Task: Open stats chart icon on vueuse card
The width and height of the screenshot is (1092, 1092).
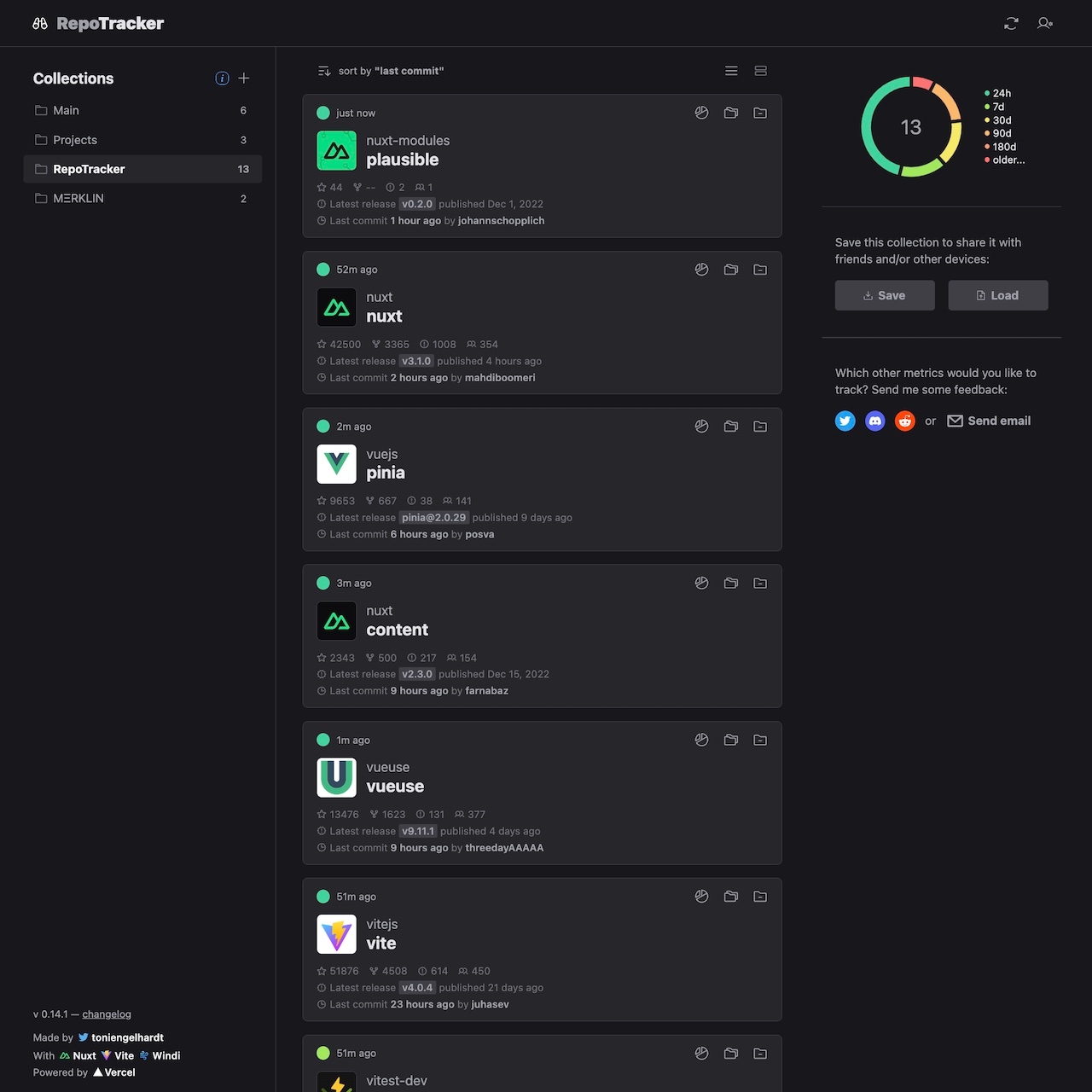Action: pyautogui.click(x=701, y=740)
